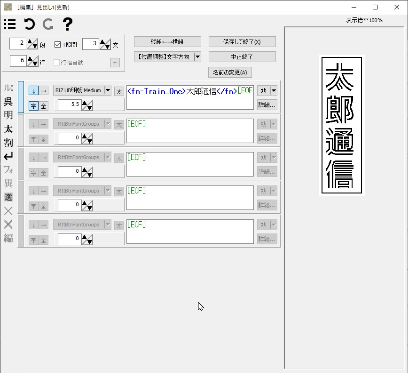Image resolution: width=408 pixels, height=373 pixels.
Task: Click the undo arrow icon
Action: 29,24
